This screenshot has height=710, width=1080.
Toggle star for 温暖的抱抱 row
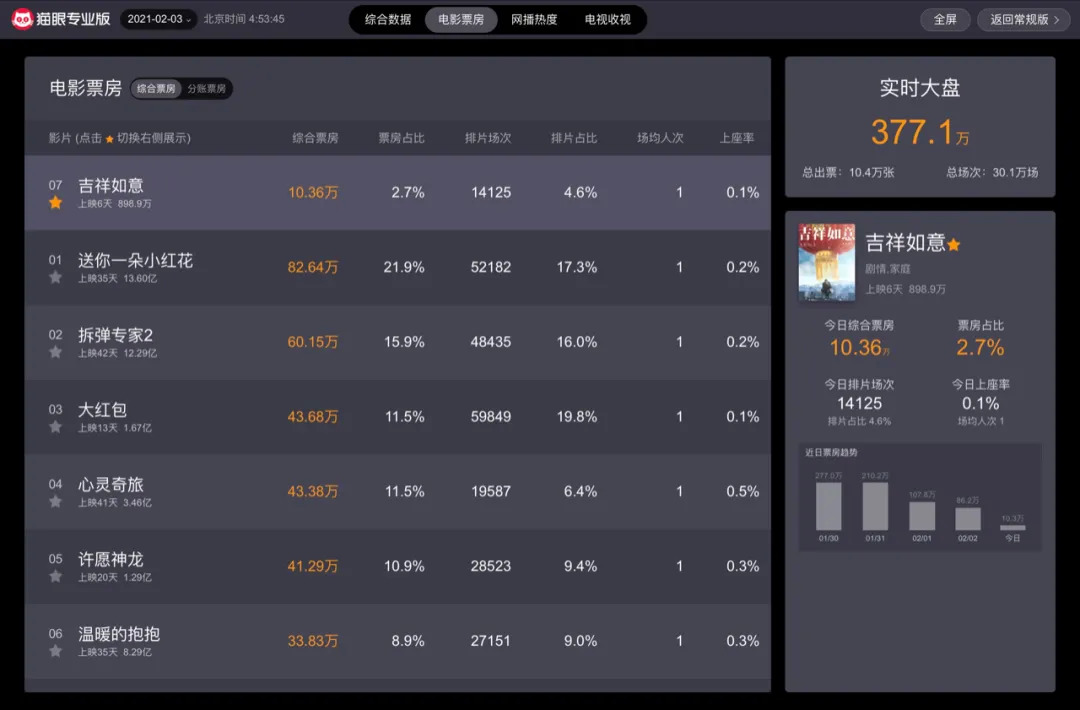56,651
